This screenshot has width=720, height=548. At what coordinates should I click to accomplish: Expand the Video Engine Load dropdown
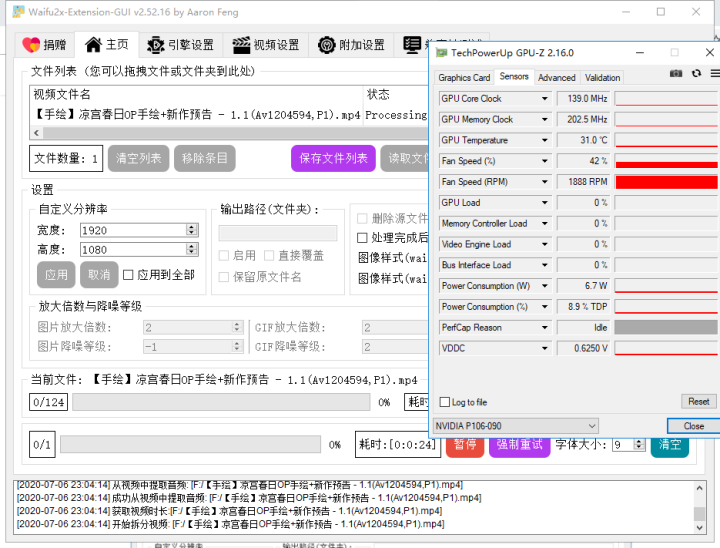(545, 244)
